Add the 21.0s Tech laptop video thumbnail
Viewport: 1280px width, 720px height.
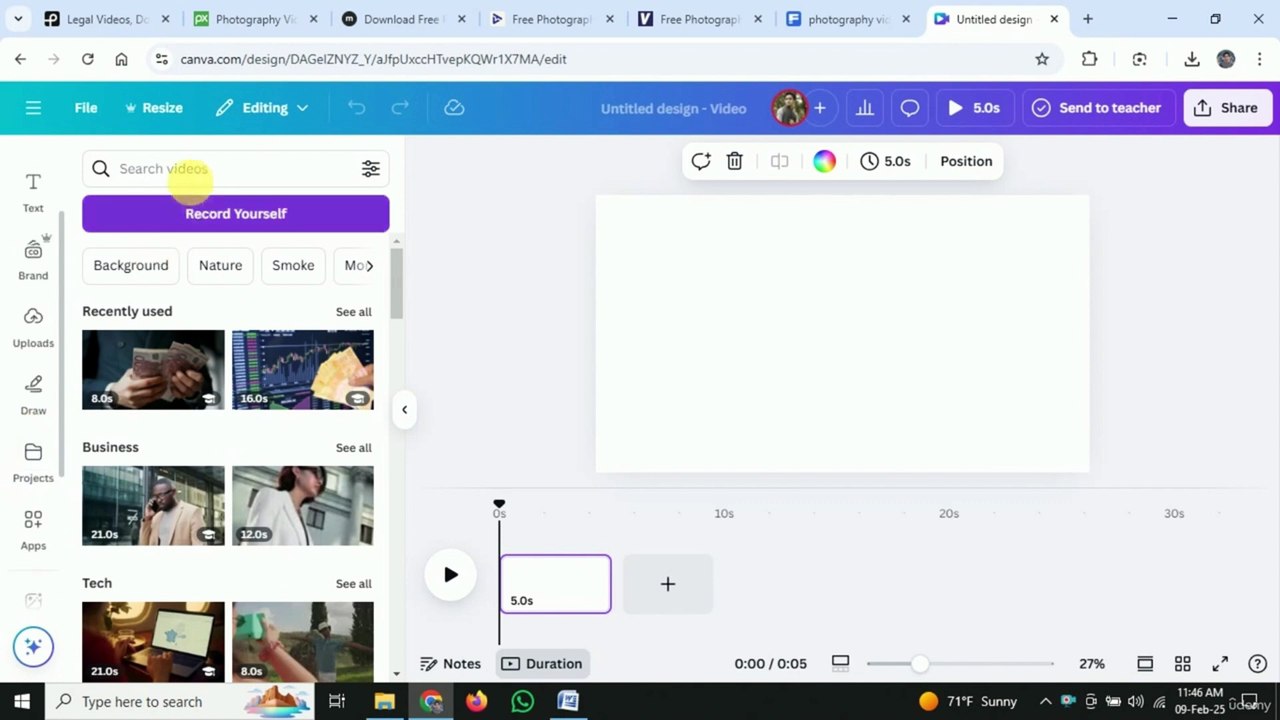(x=153, y=642)
